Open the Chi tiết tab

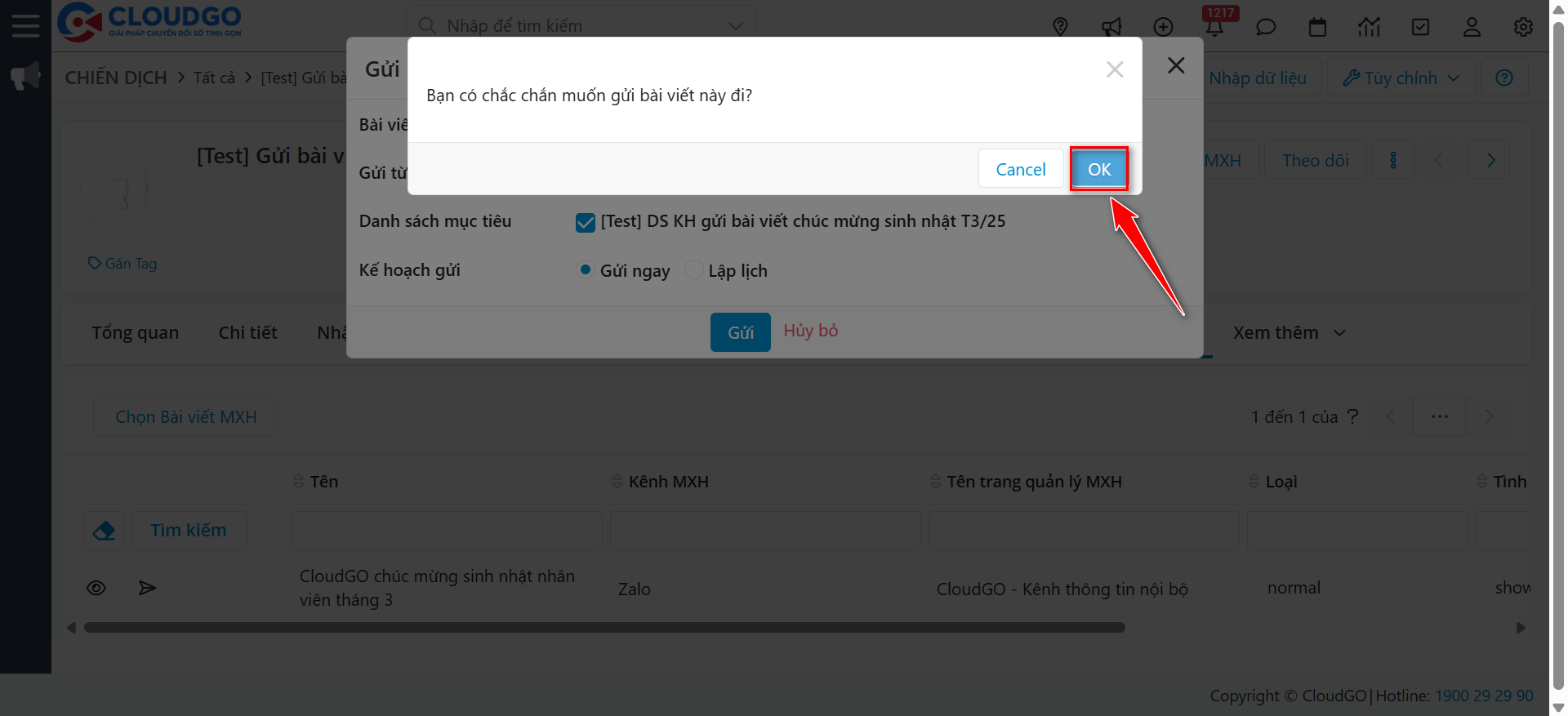[248, 333]
